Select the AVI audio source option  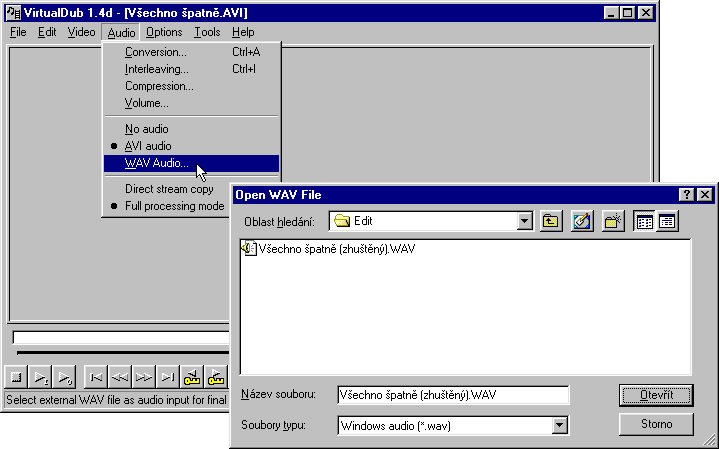pos(191,146)
